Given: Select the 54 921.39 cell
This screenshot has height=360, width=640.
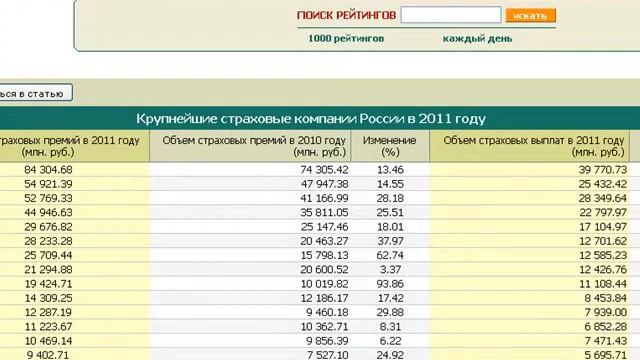Looking at the screenshot, I should coord(48,184).
